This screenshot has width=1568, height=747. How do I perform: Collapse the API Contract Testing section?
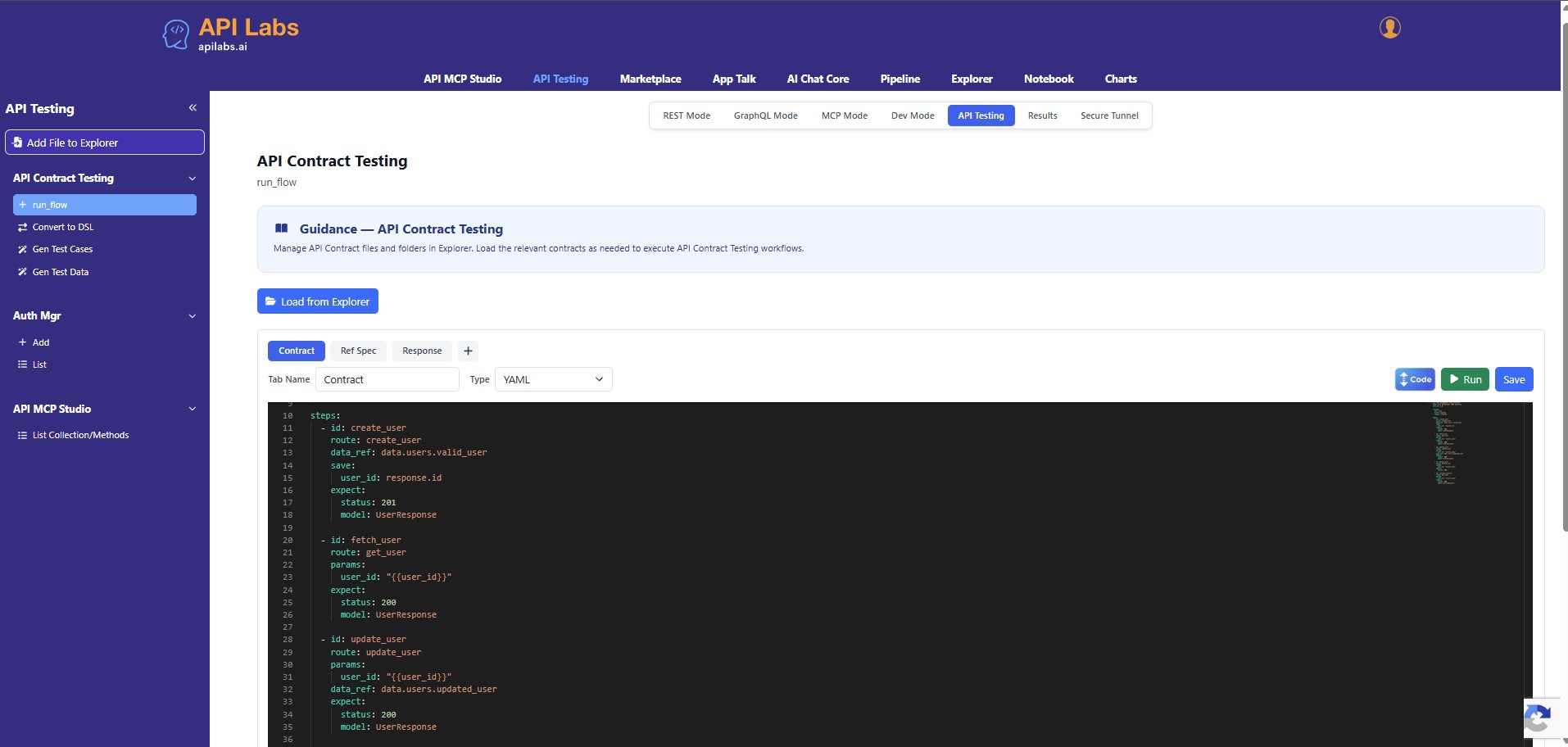193,179
